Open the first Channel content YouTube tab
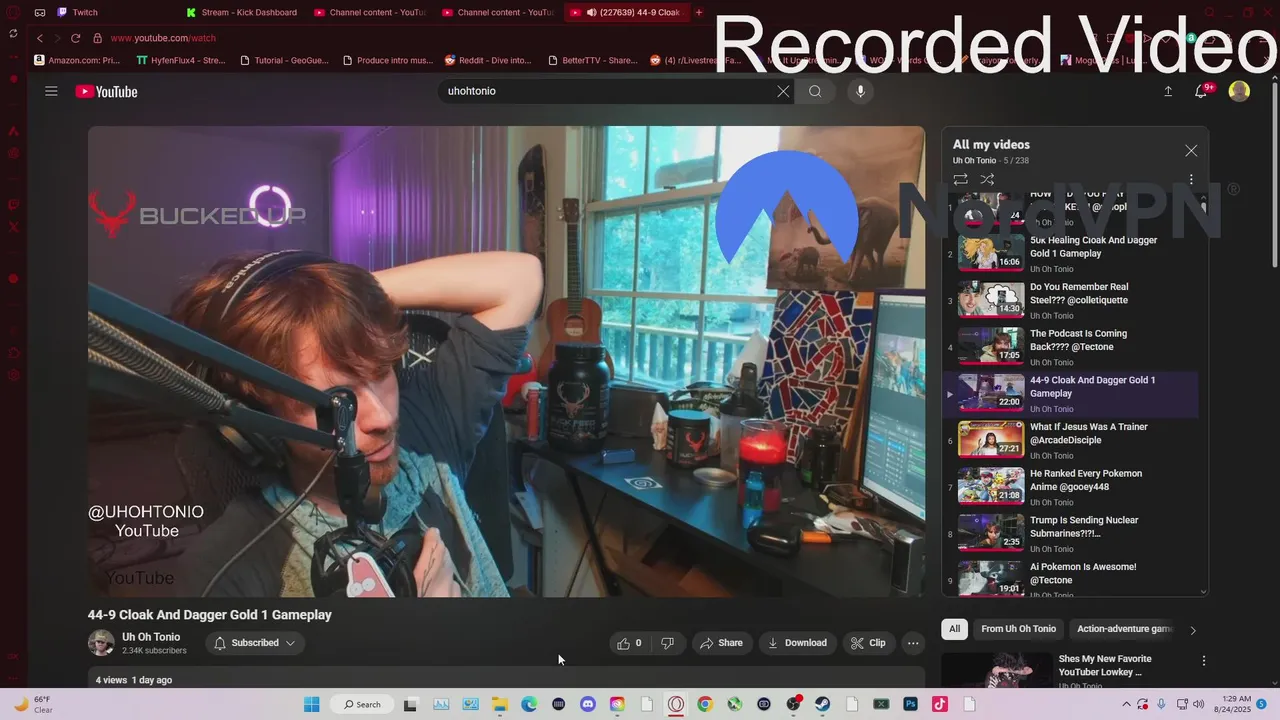This screenshot has height=720, width=1280. (369, 12)
